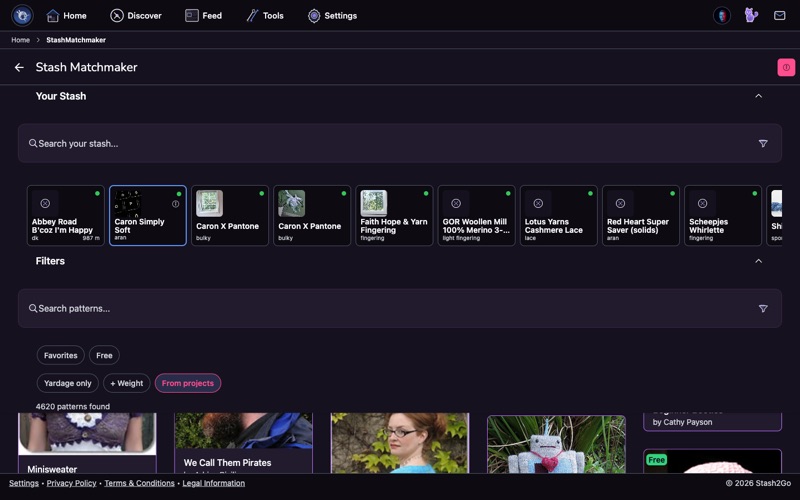
Task: Click the Home breadcrumb link
Action: coord(20,40)
